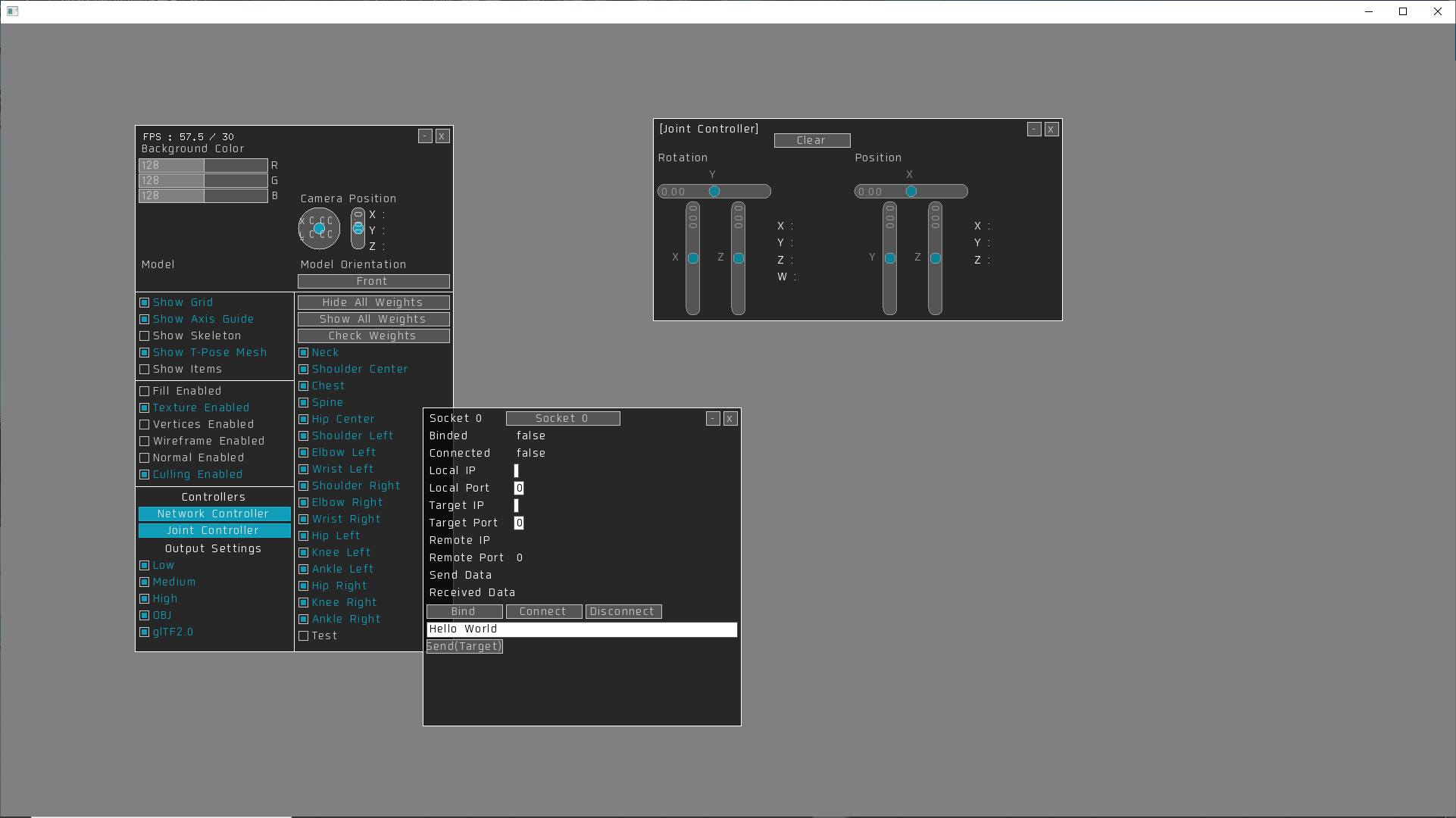1456x818 pixels.
Task: Click the Connect button
Action: tap(544, 612)
